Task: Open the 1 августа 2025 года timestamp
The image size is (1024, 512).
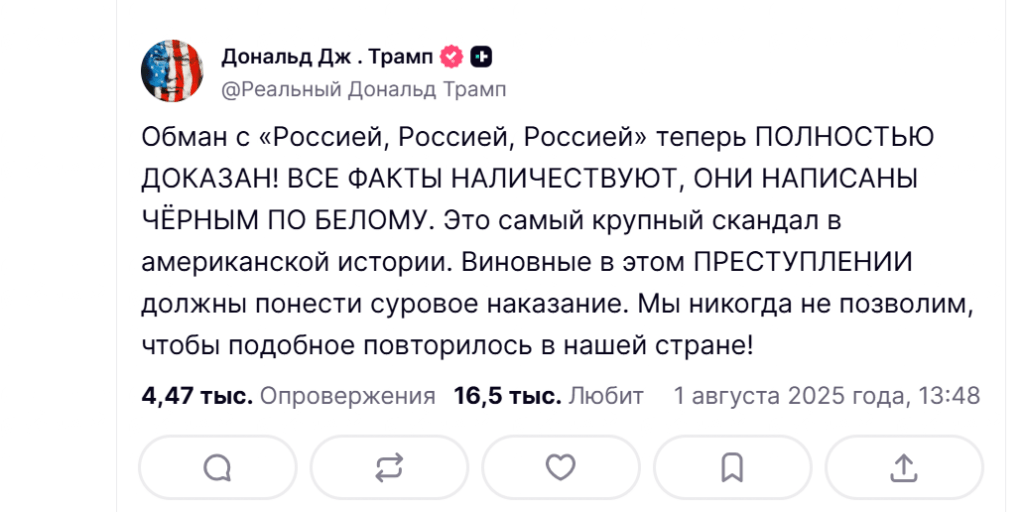Action: 792,396
